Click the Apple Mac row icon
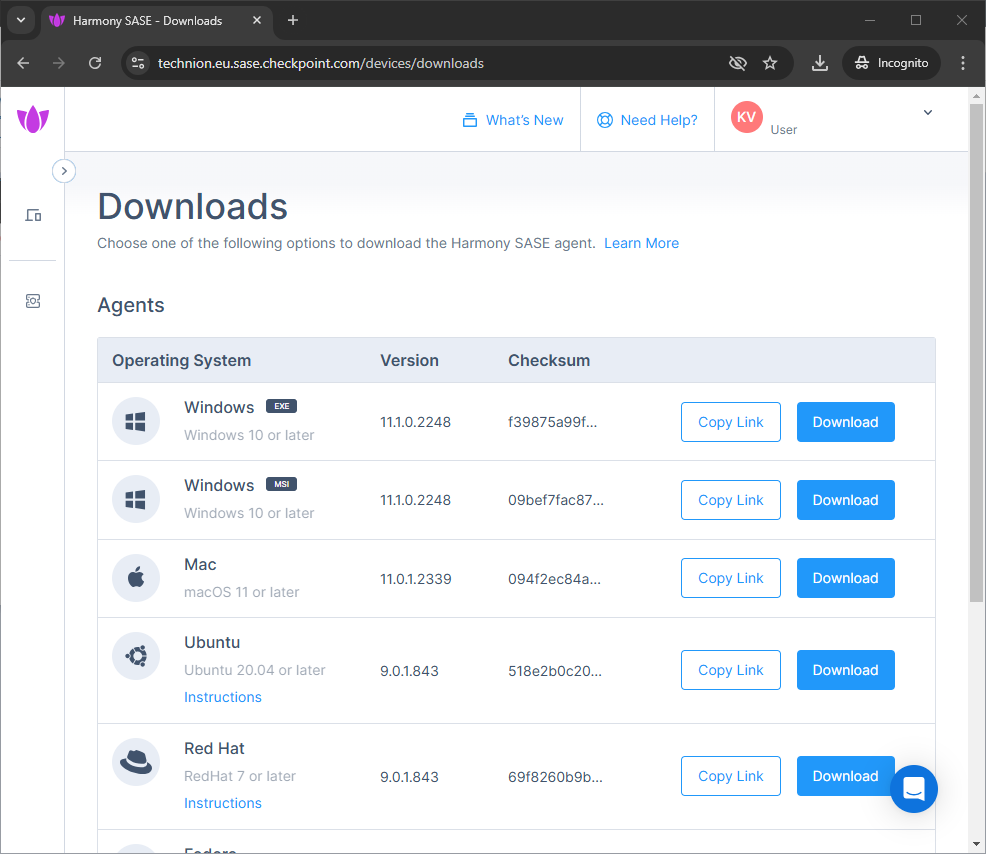The width and height of the screenshot is (986, 854). point(136,578)
